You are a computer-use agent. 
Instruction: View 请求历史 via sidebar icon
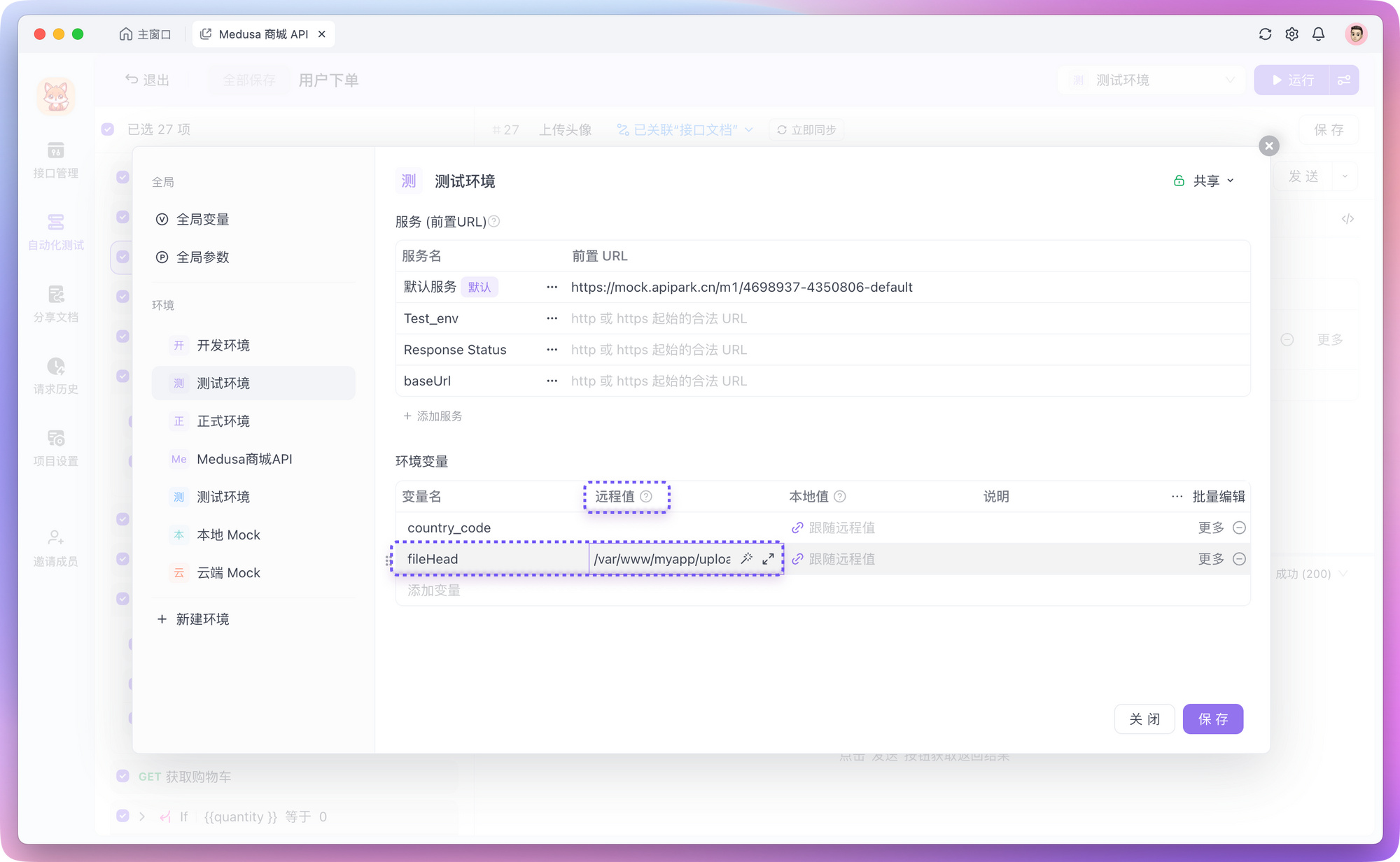pos(55,376)
